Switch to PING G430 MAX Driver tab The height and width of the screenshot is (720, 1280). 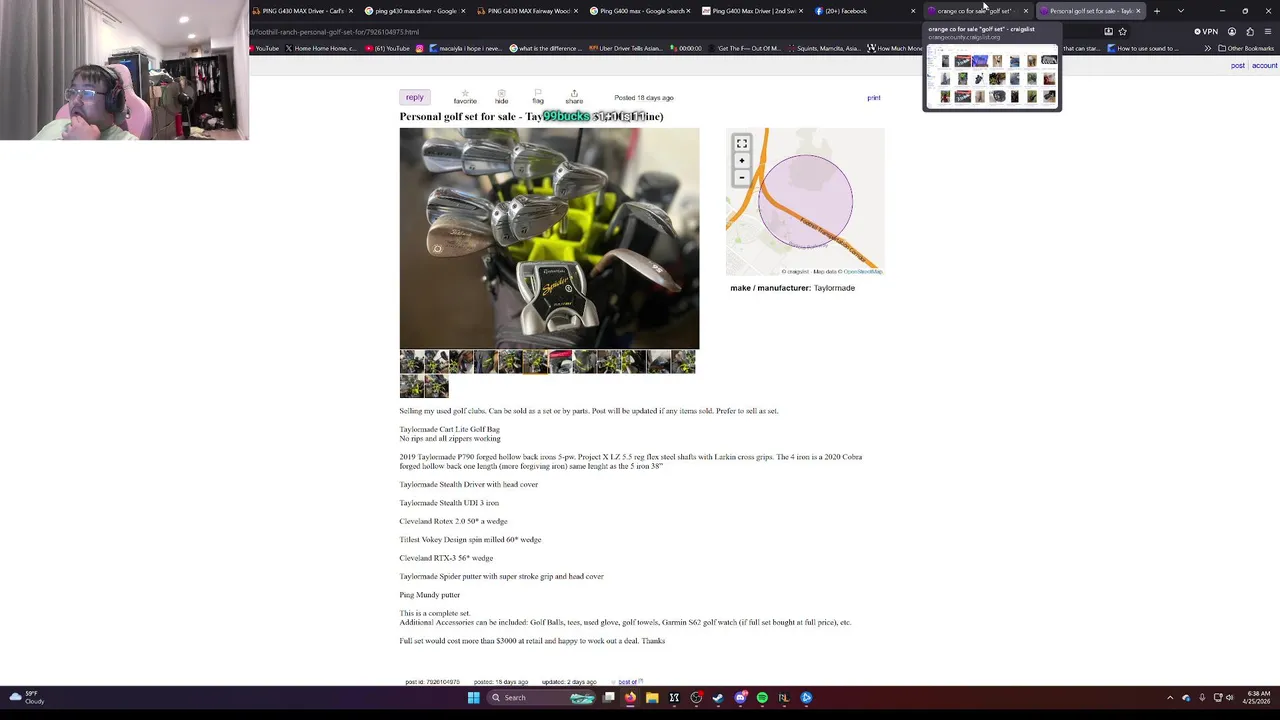pyautogui.click(x=302, y=11)
